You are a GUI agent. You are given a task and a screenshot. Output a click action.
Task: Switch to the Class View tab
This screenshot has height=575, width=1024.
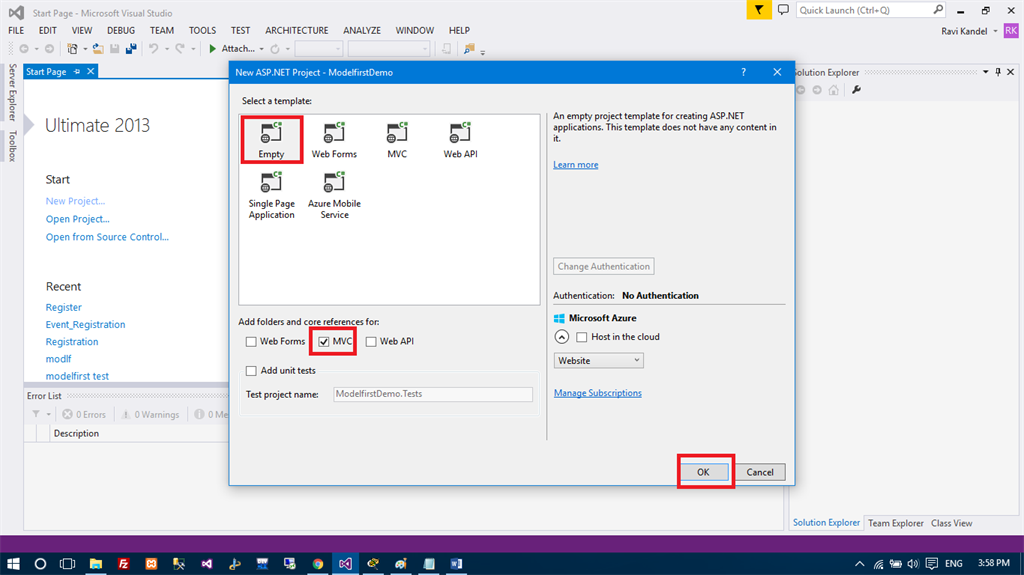point(952,523)
